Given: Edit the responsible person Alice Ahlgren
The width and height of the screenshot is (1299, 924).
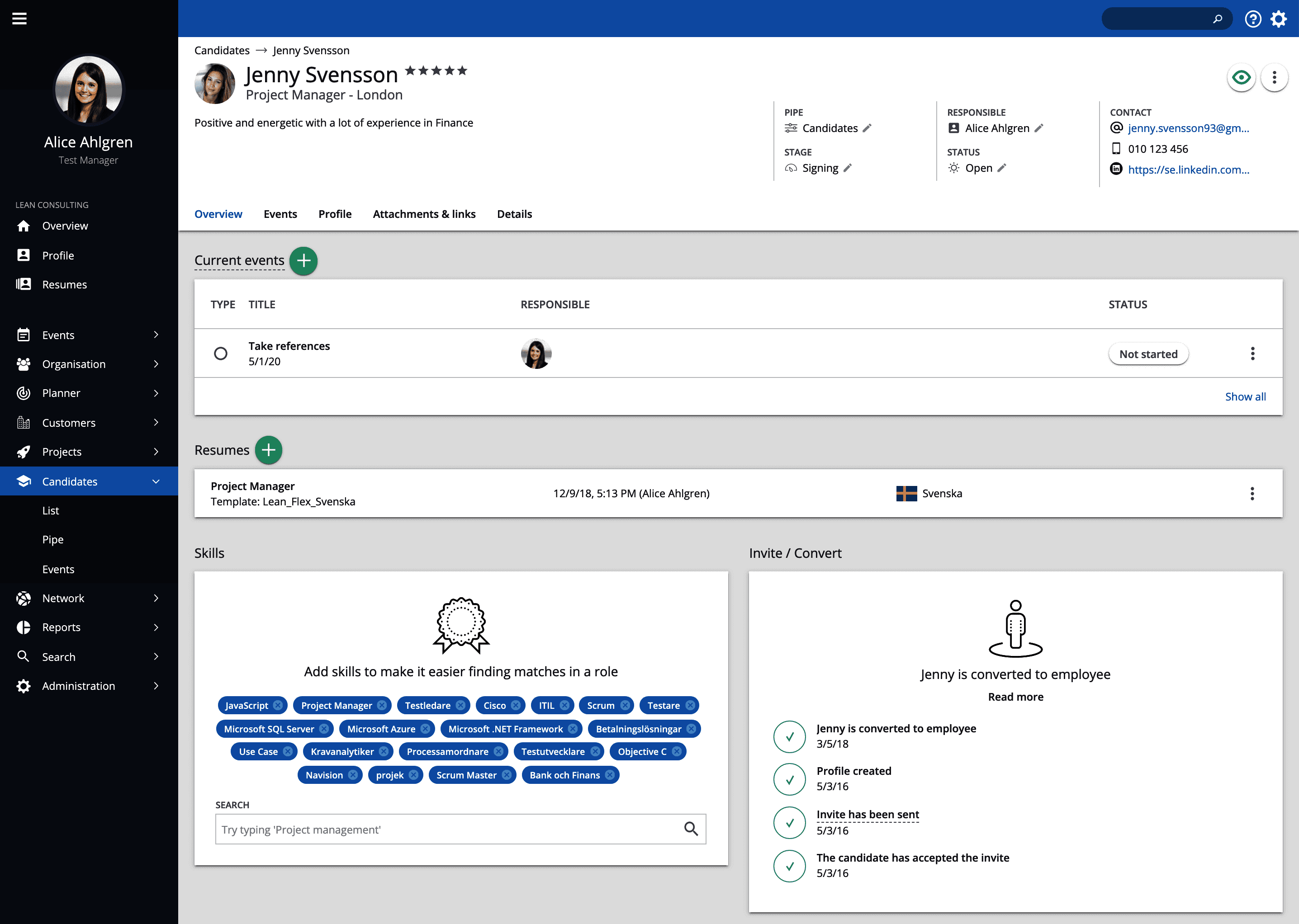Looking at the screenshot, I should [1040, 128].
